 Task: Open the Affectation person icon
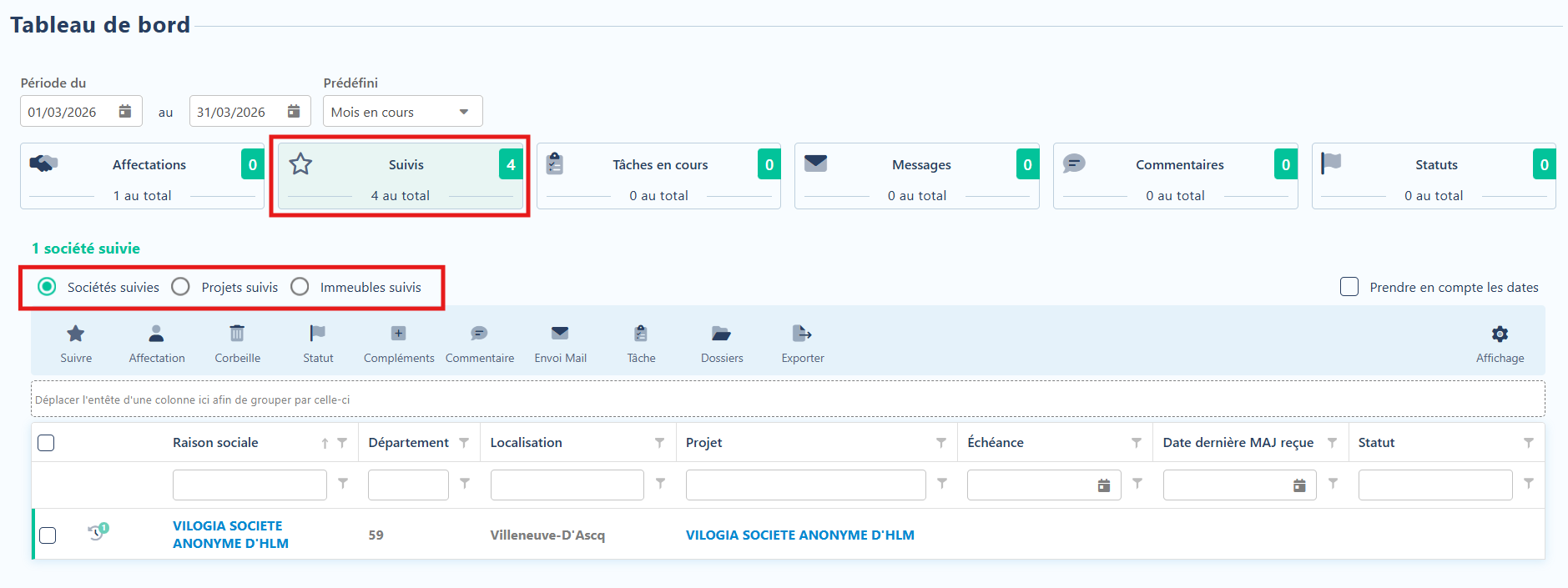(x=156, y=334)
